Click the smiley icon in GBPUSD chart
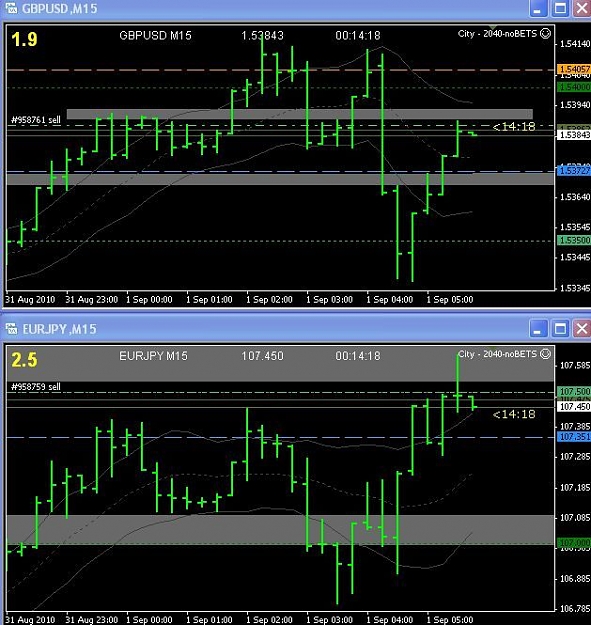Viewport: 591px width, 625px height. pyautogui.click(x=545, y=33)
